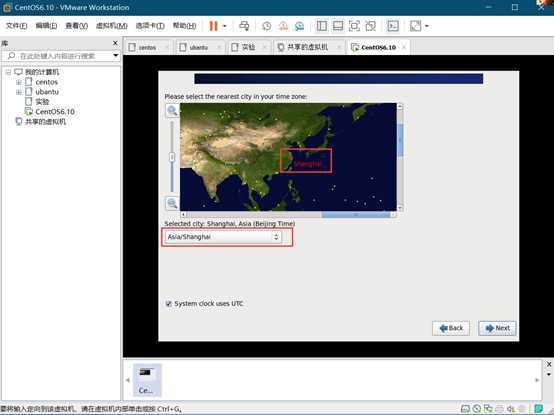The width and height of the screenshot is (554, 415).
Task: Zoom in on the timezone map
Action: coord(172,111)
